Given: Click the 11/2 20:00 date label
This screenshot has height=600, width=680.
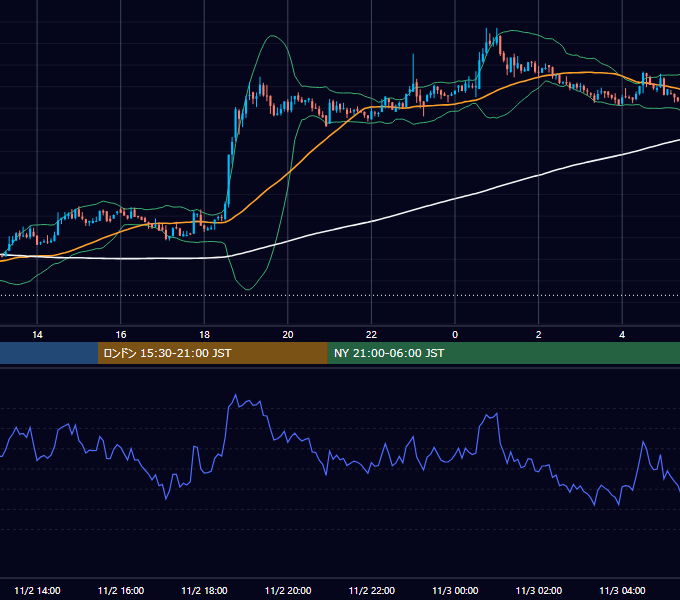Looking at the screenshot, I should (x=288, y=590).
